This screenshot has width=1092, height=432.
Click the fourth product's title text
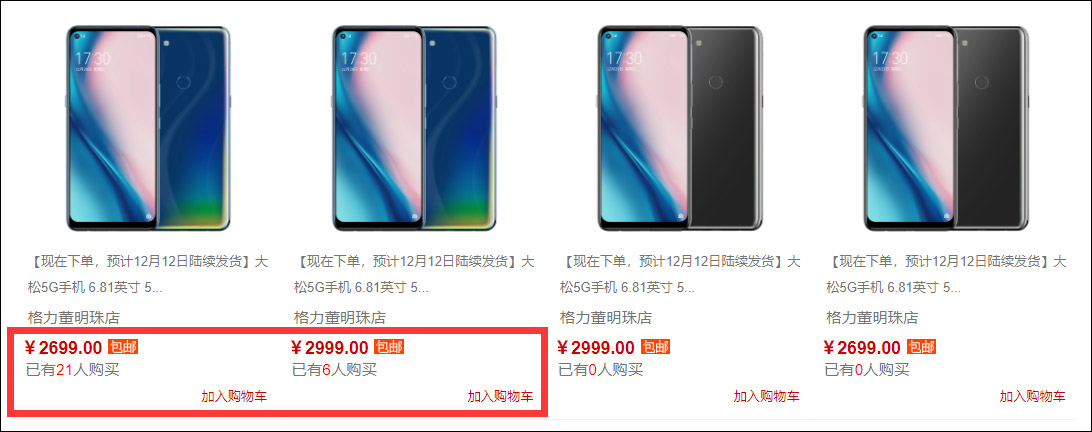946,275
